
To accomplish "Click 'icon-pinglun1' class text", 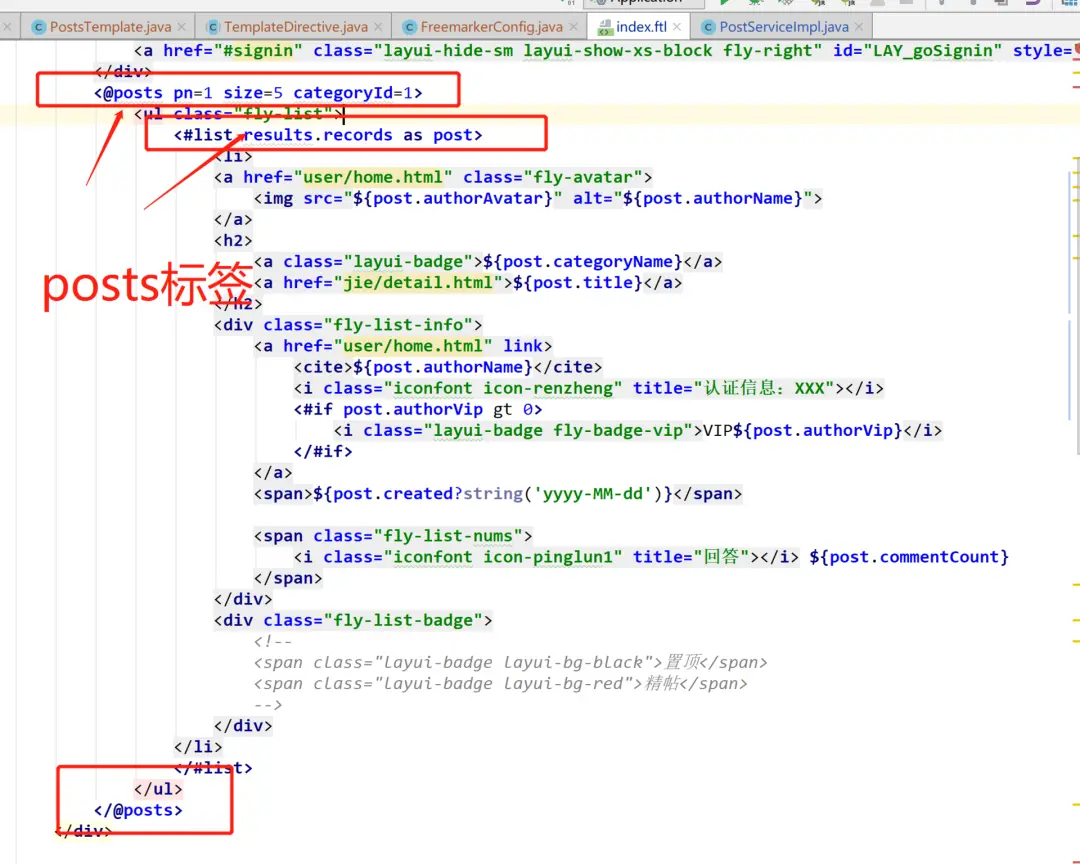I will (x=548, y=557).
